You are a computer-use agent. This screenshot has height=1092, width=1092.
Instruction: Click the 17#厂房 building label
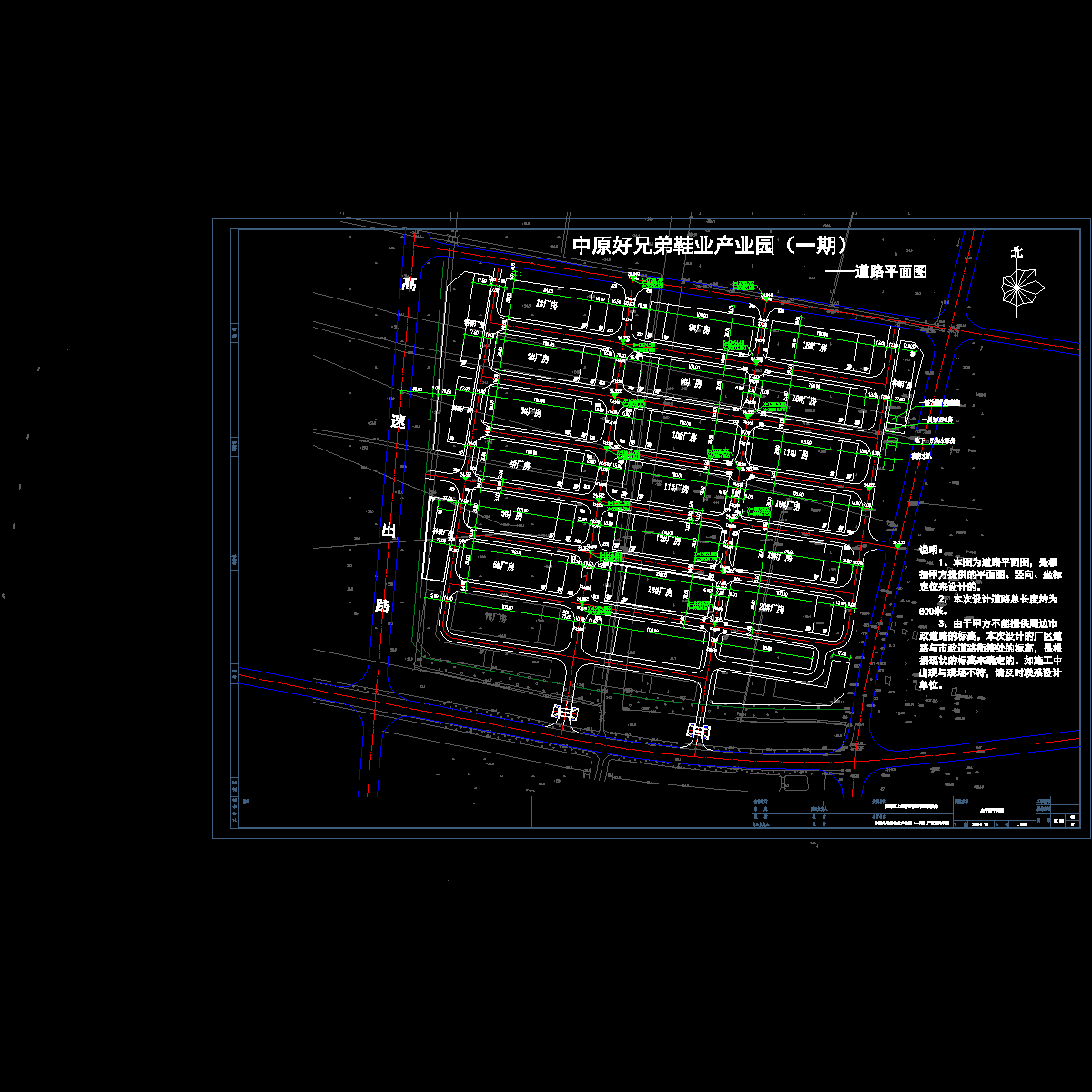pos(795,452)
